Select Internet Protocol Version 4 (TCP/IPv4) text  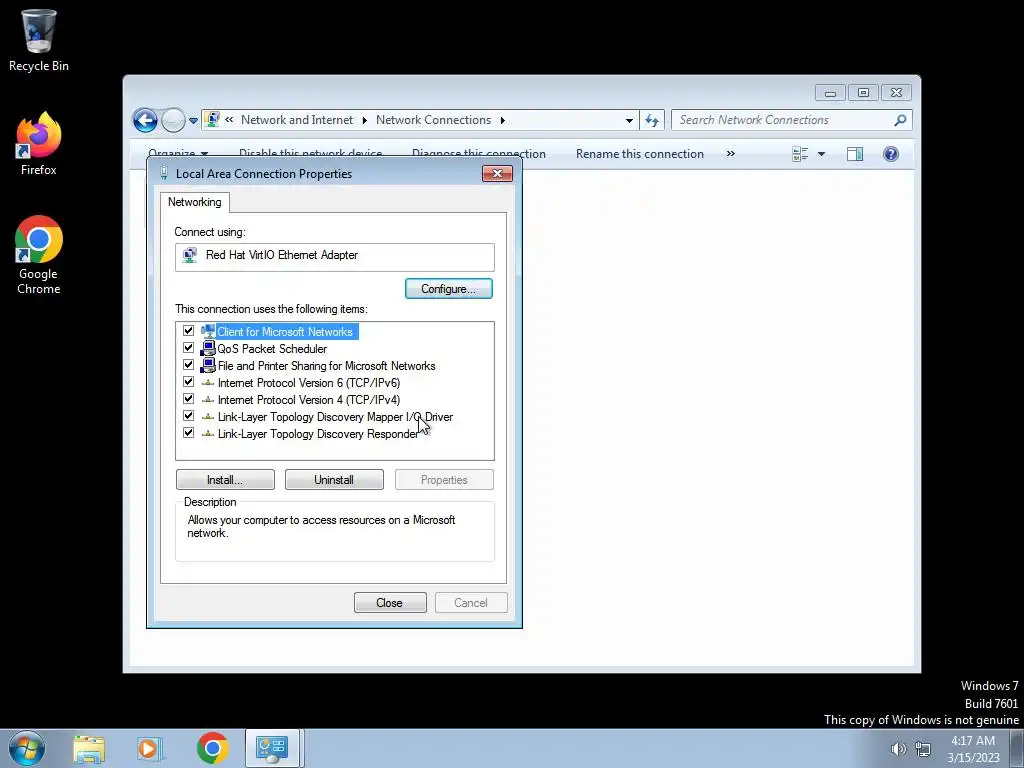309,400
